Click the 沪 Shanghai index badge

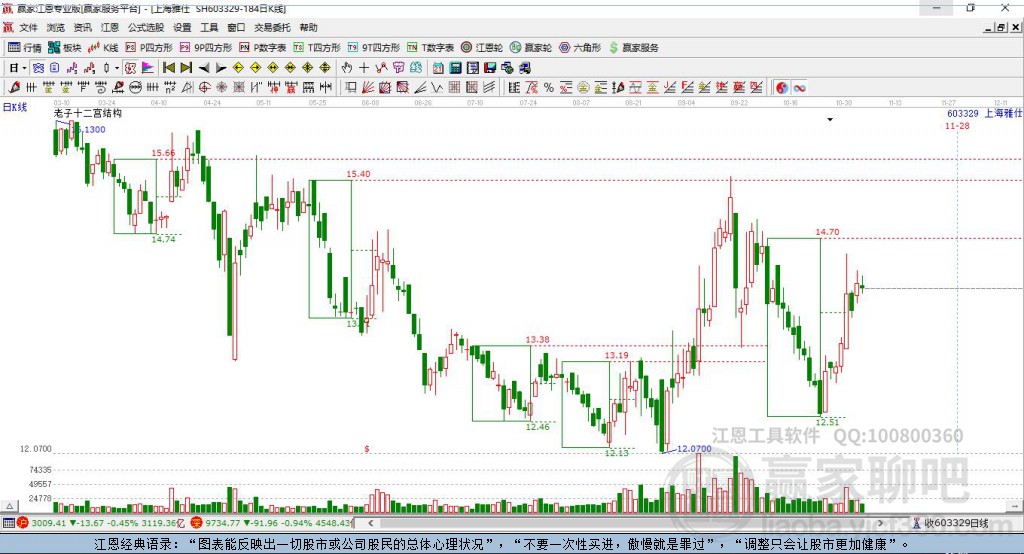pos(23,523)
